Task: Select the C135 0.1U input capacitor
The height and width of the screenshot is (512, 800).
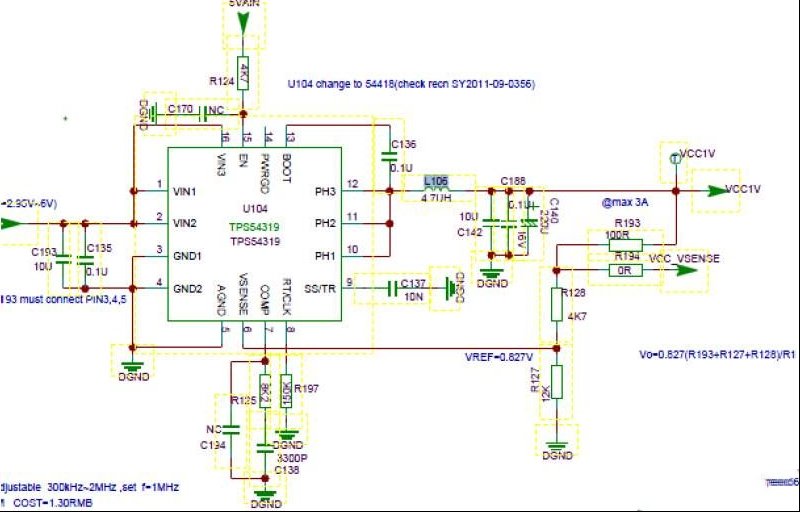Action: pos(85,260)
